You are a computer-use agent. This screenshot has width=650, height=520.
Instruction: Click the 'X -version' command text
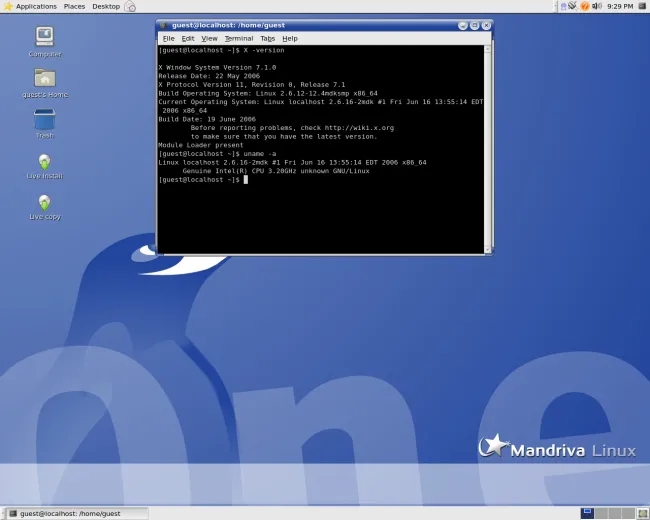[x=264, y=50]
